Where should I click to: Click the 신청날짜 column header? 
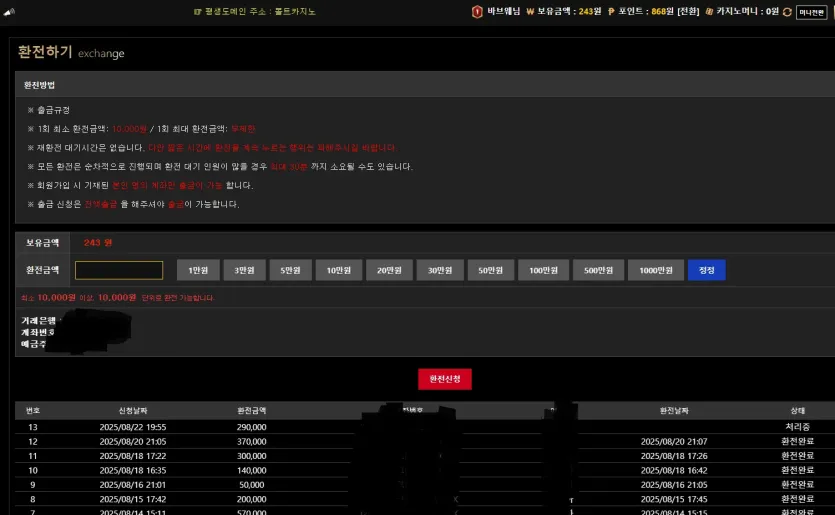(133, 410)
